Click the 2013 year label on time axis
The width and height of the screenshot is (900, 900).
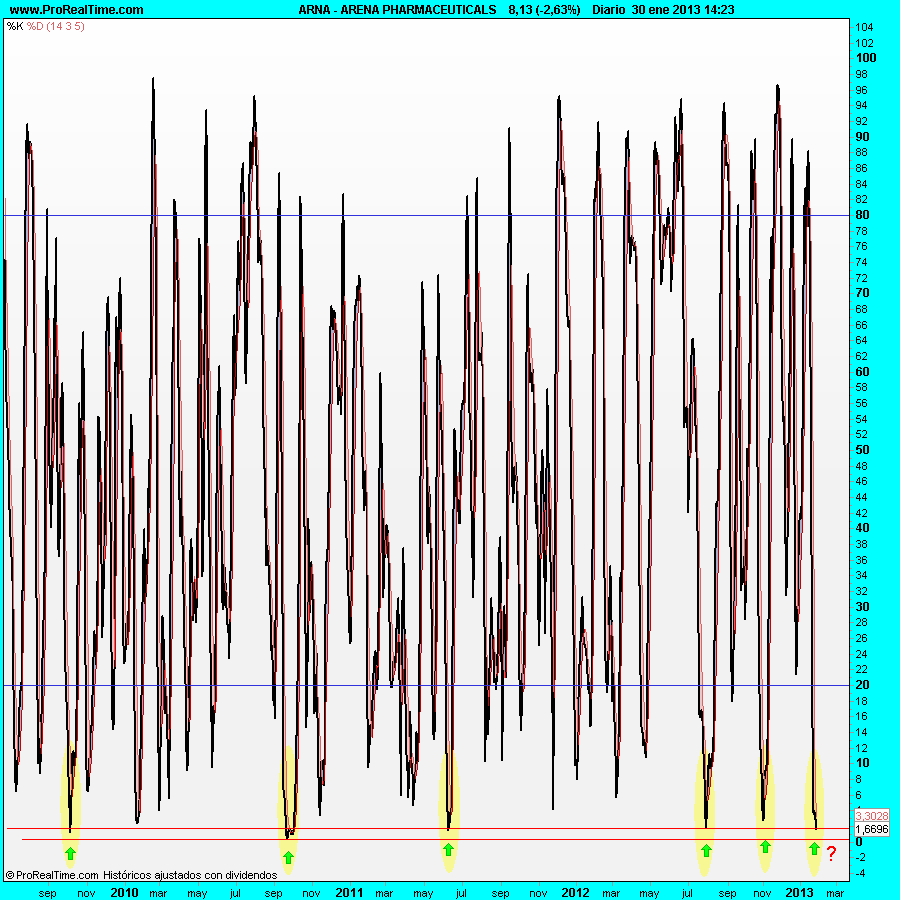[799, 893]
